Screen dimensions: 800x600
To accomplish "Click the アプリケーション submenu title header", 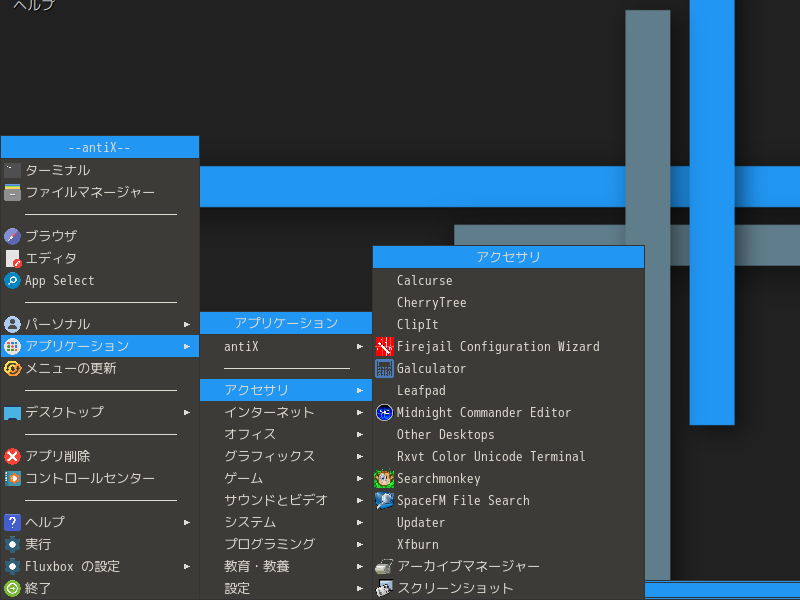I will click(x=286, y=323).
